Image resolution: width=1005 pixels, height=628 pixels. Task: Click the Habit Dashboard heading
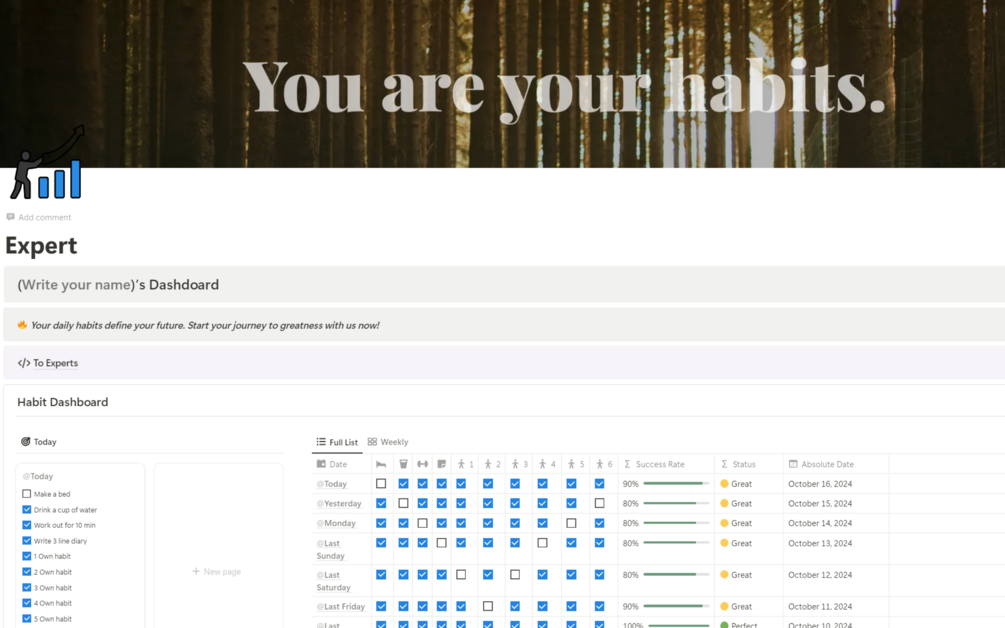click(x=63, y=402)
